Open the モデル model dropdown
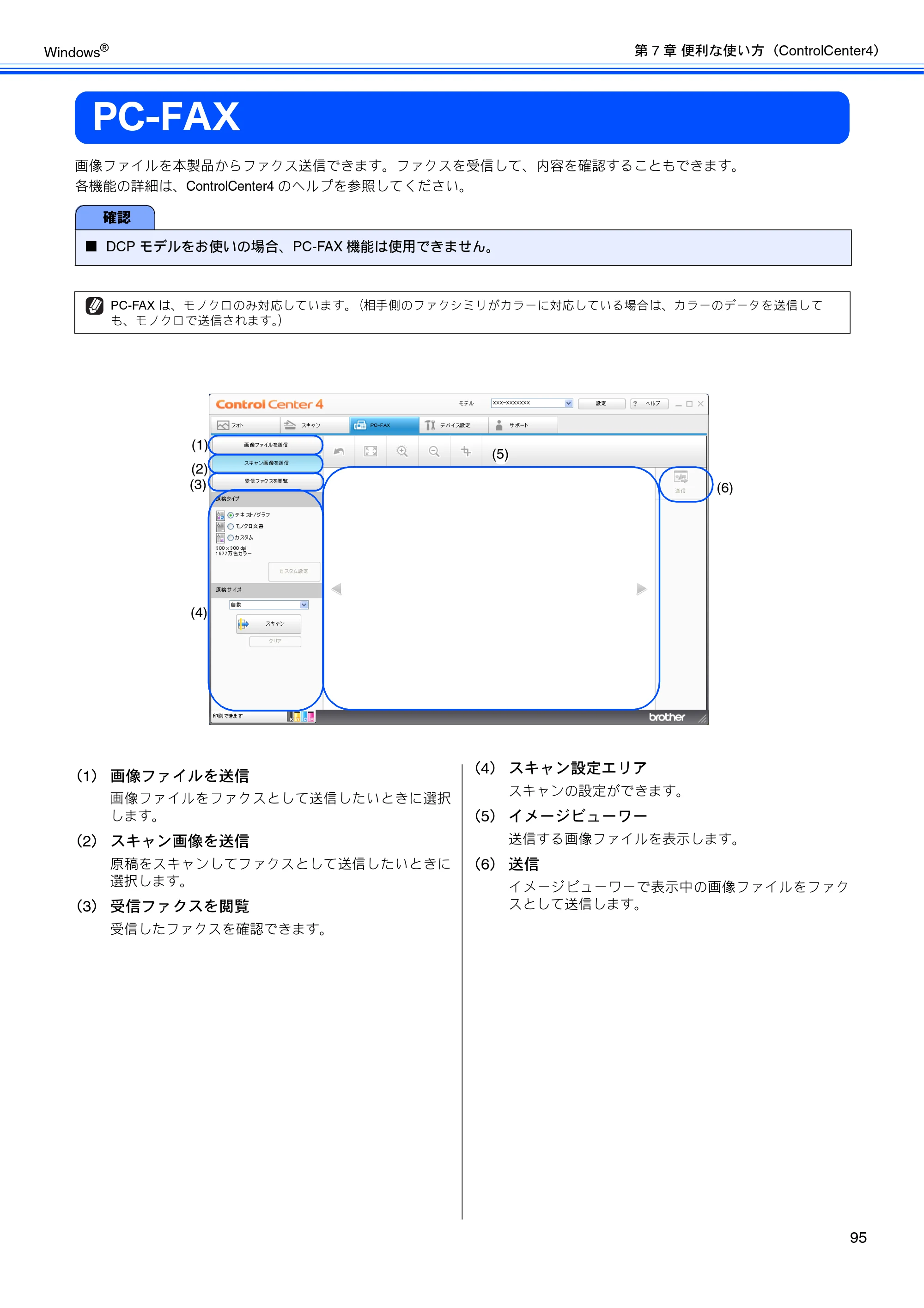Image resolution: width=924 pixels, height=1308 pixels. click(x=532, y=403)
